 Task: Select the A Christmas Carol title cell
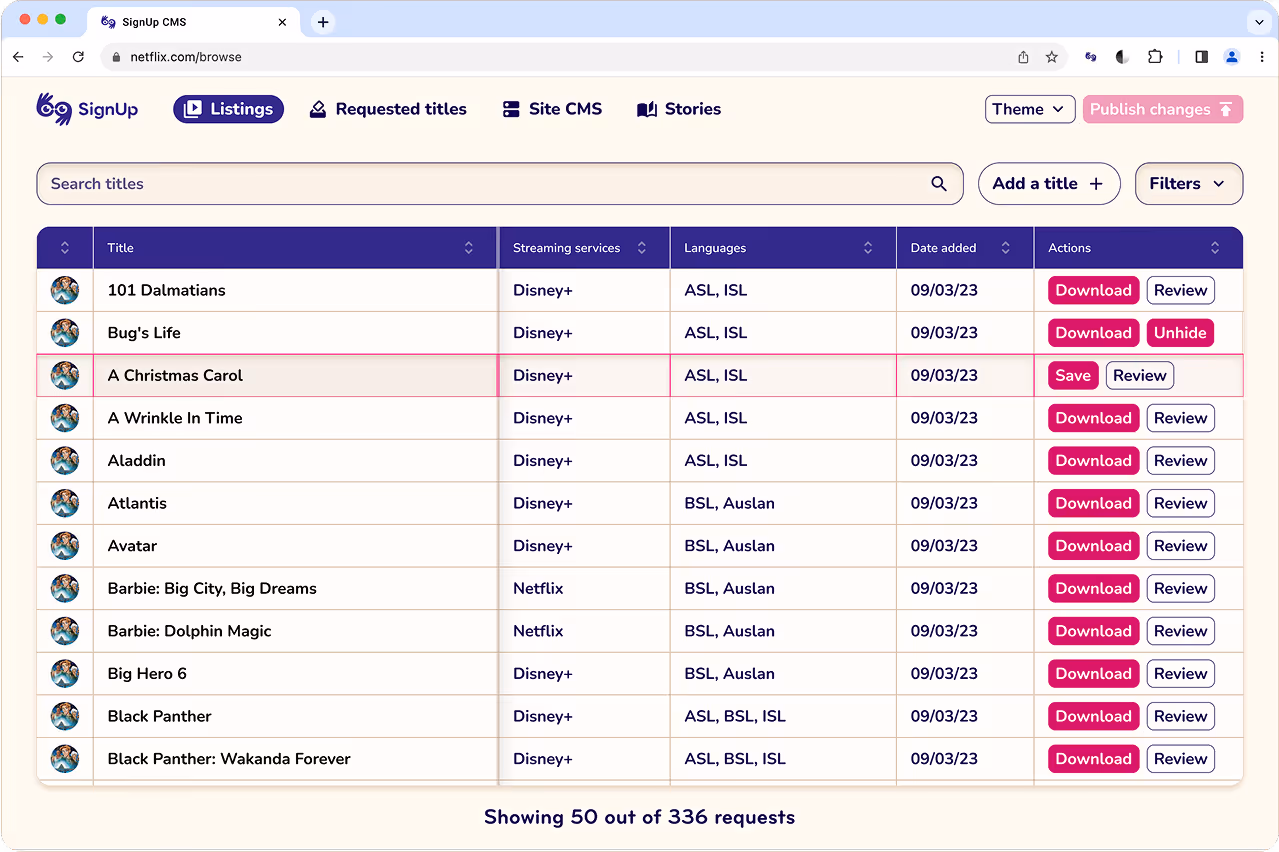pos(295,376)
